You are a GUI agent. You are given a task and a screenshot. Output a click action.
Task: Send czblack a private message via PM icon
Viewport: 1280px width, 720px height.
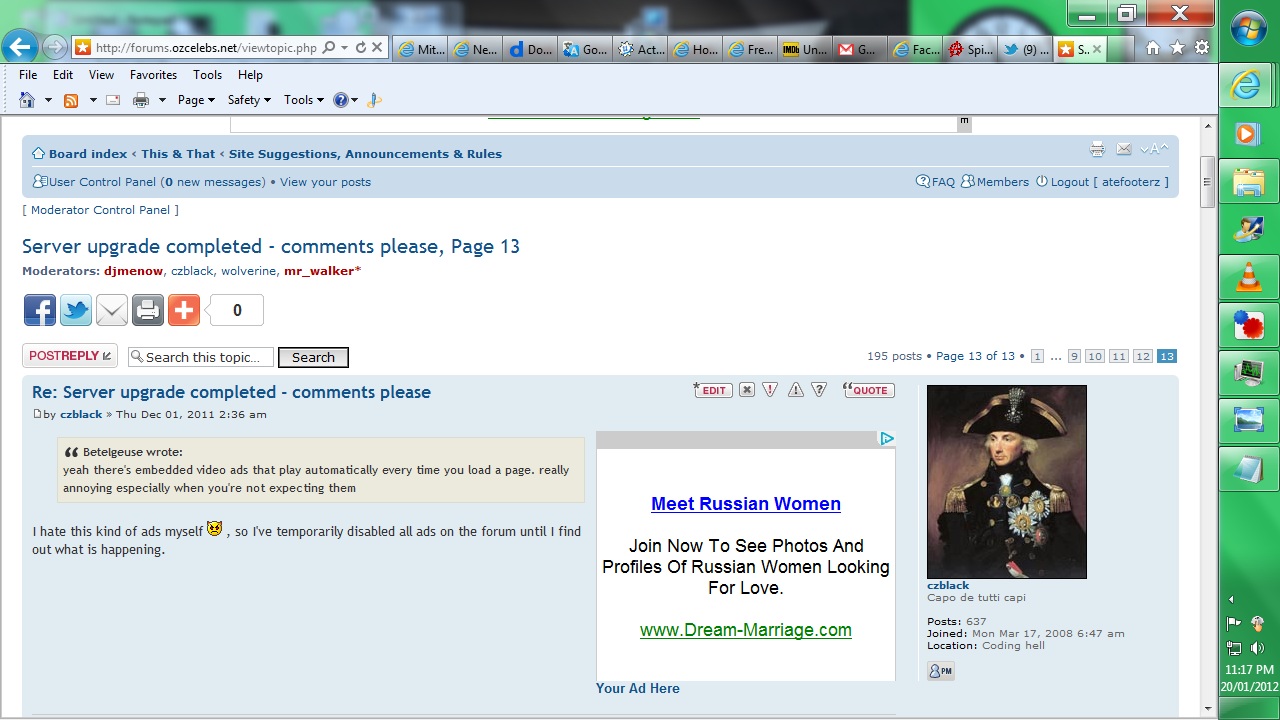point(940,671)
